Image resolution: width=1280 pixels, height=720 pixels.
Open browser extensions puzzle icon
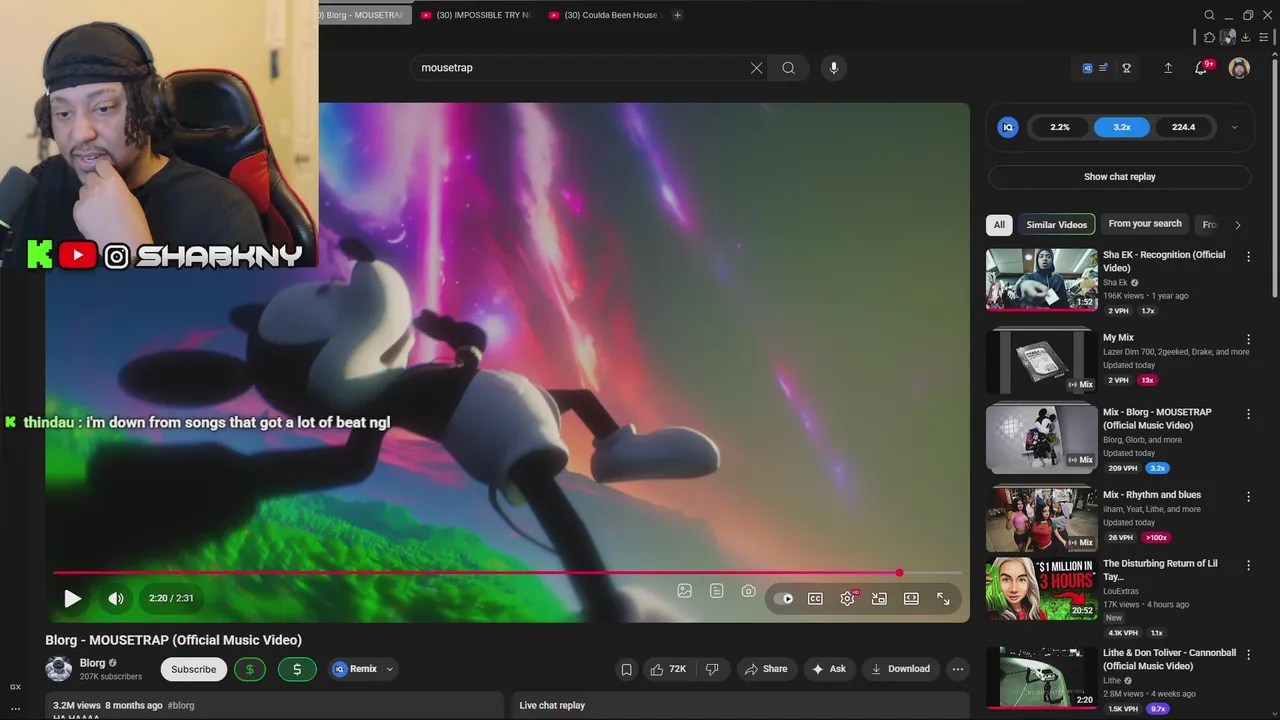click(1209, 38)
